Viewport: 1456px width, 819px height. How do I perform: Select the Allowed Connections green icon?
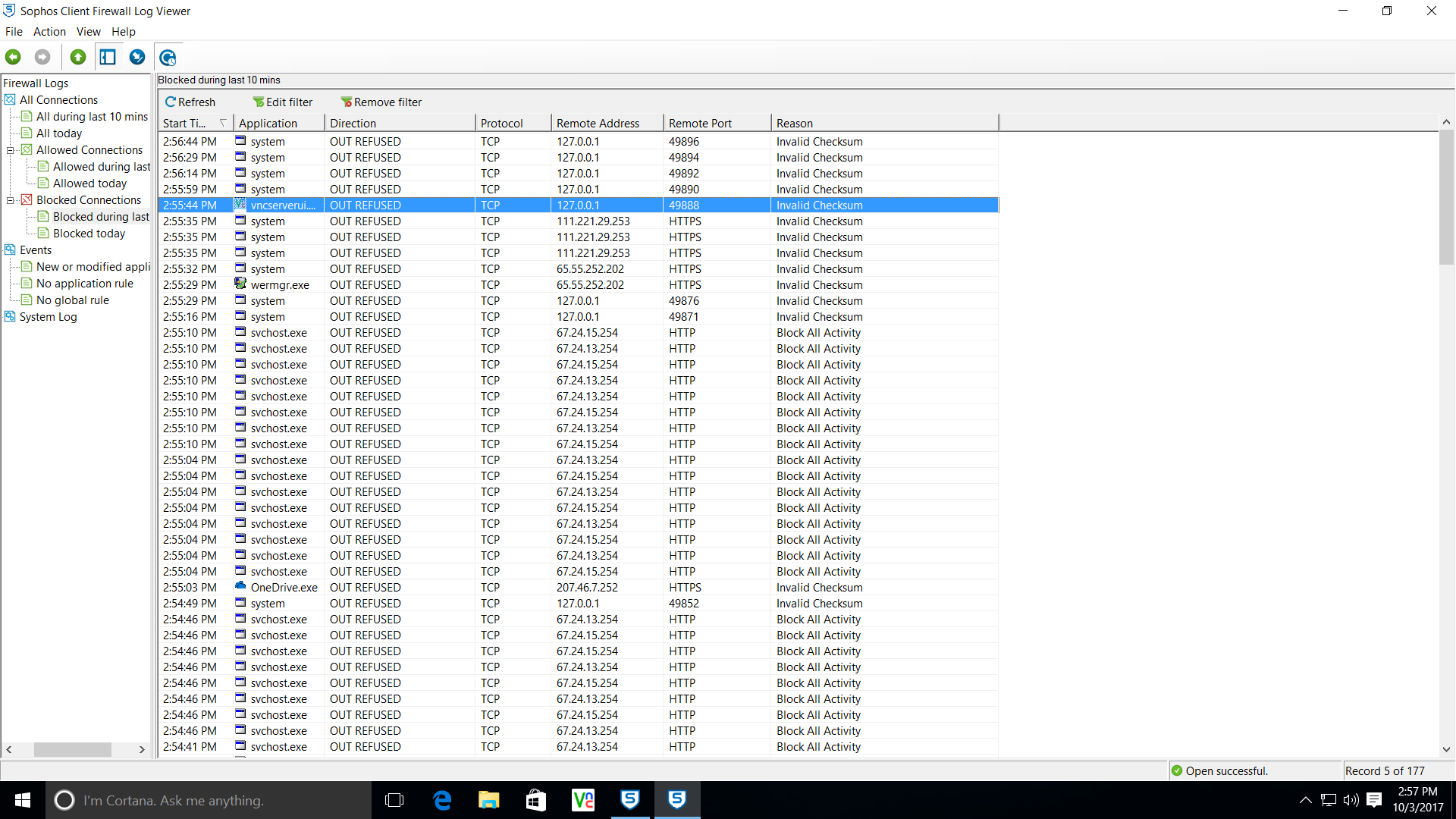27,149
